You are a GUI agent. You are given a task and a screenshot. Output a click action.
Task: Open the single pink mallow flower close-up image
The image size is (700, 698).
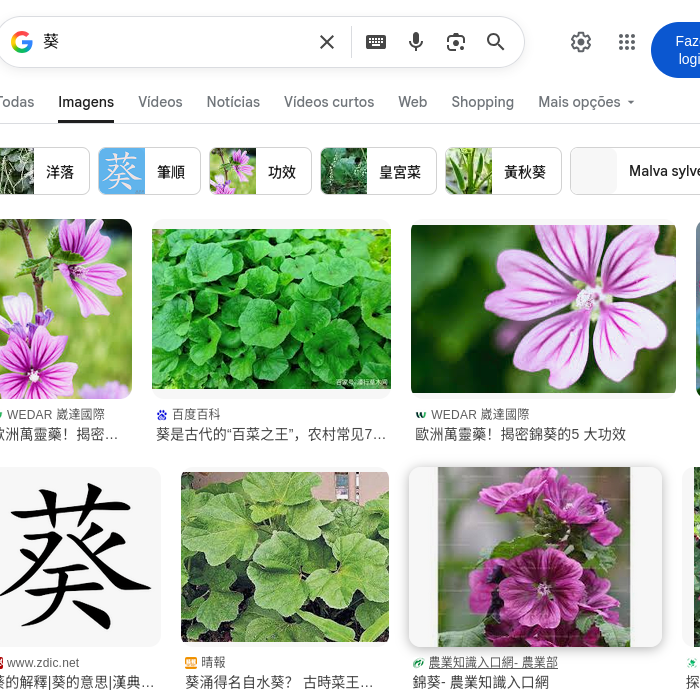click(x=543, y=309)
